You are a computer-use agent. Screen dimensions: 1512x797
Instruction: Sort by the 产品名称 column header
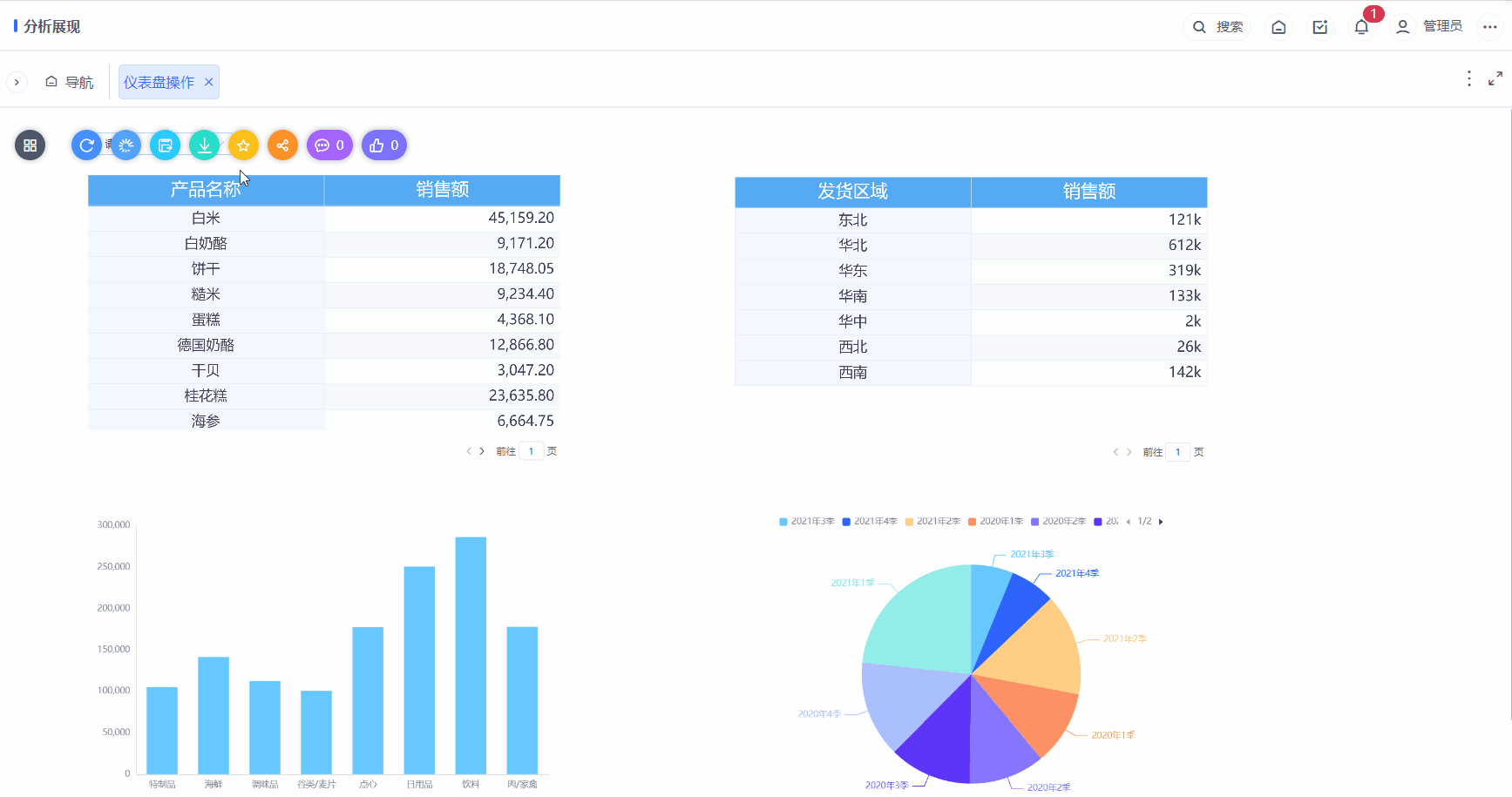click(206, 190)
